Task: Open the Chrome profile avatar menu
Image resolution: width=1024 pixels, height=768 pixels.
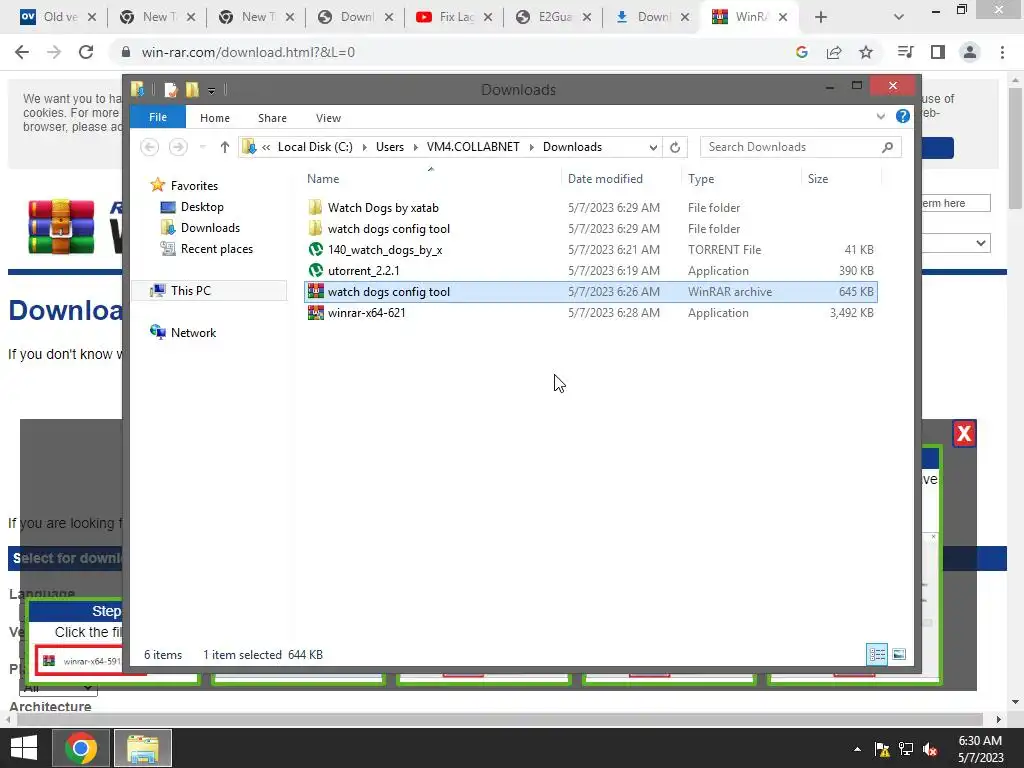Action: pyautogui.click(x=970, y=52)
